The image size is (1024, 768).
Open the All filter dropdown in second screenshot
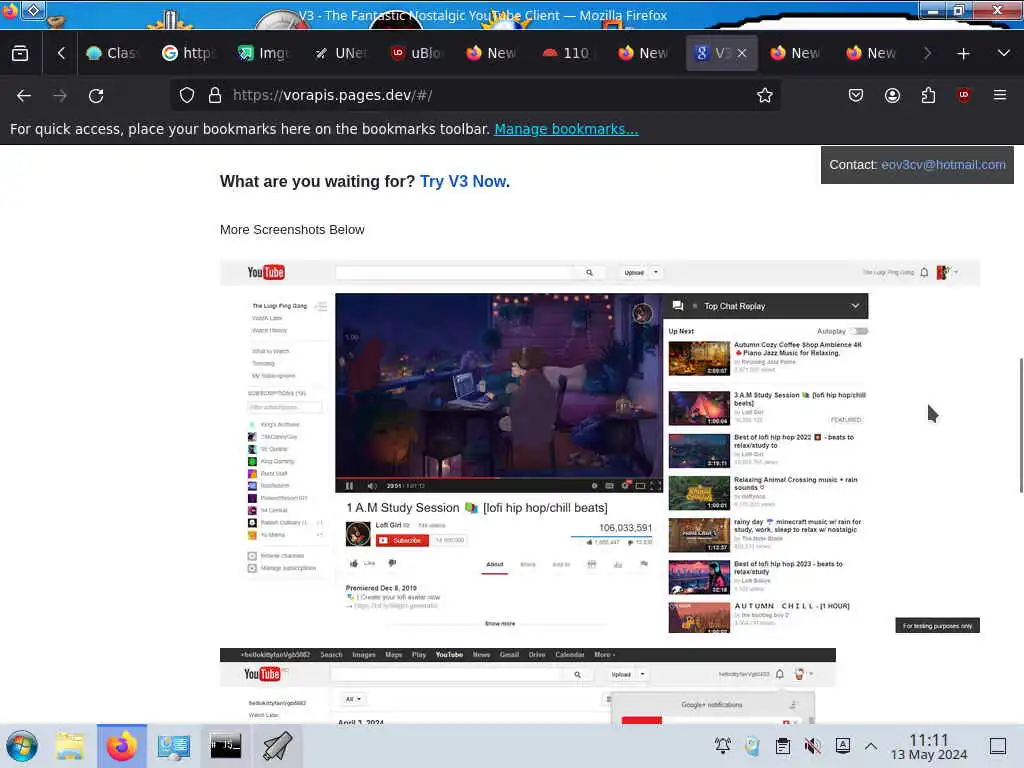coord(353,699)
